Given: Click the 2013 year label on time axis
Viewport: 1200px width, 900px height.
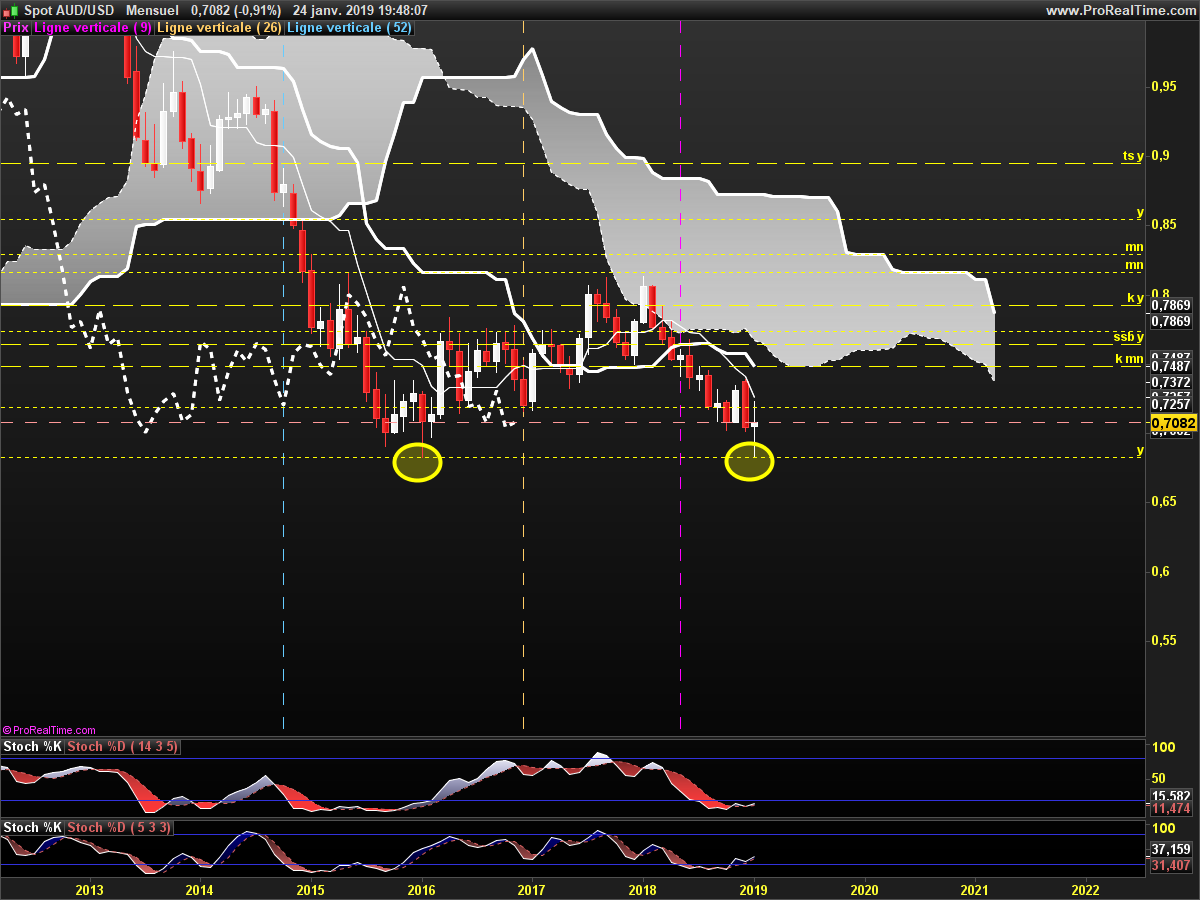Looking at the screenshot, I should click(89, 889).
